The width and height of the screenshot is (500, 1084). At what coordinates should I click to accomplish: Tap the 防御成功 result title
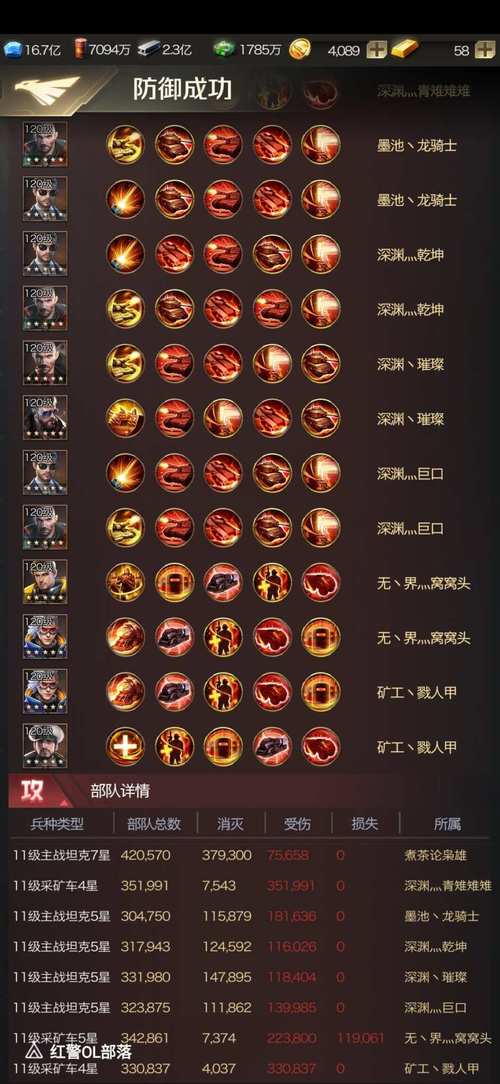pyautogui.click(x=182, y=89)
